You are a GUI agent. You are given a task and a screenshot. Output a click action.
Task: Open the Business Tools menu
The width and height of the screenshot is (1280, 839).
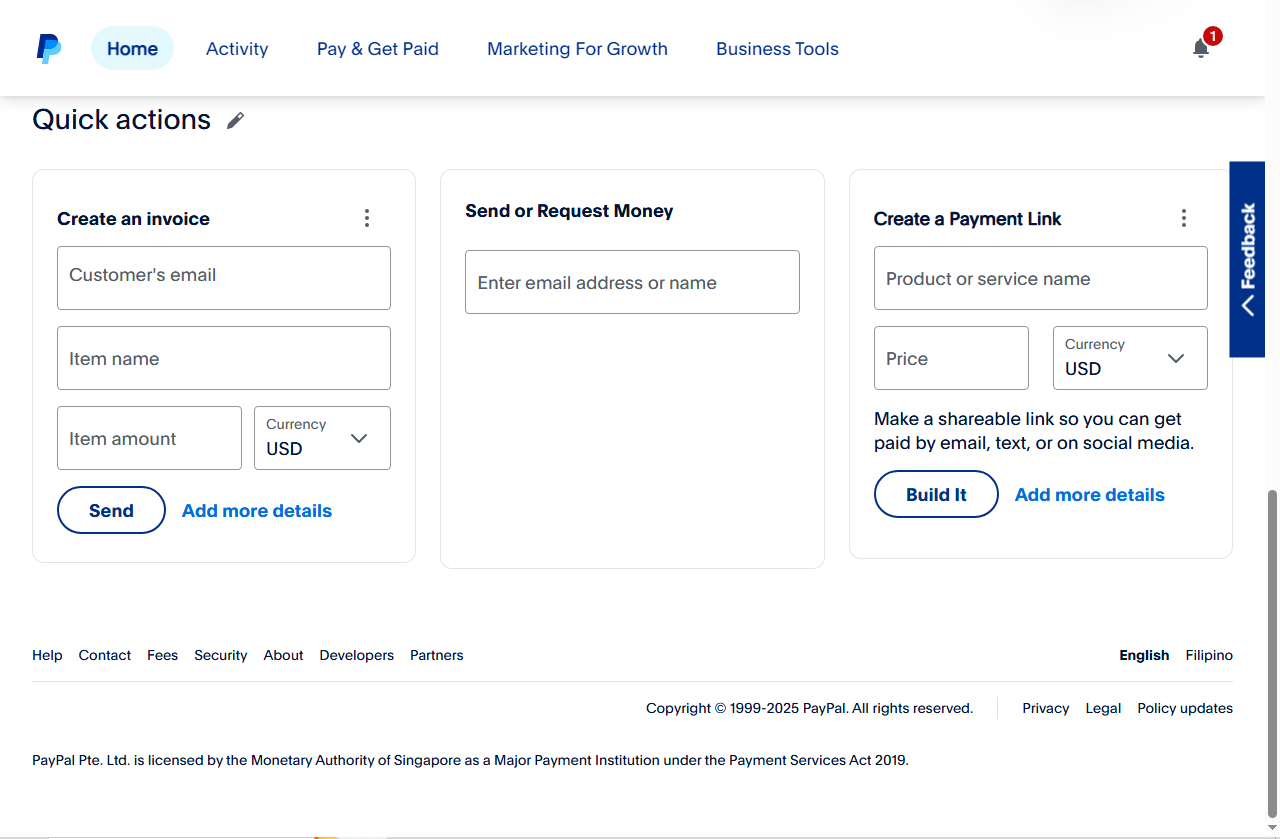coord(777,49)
